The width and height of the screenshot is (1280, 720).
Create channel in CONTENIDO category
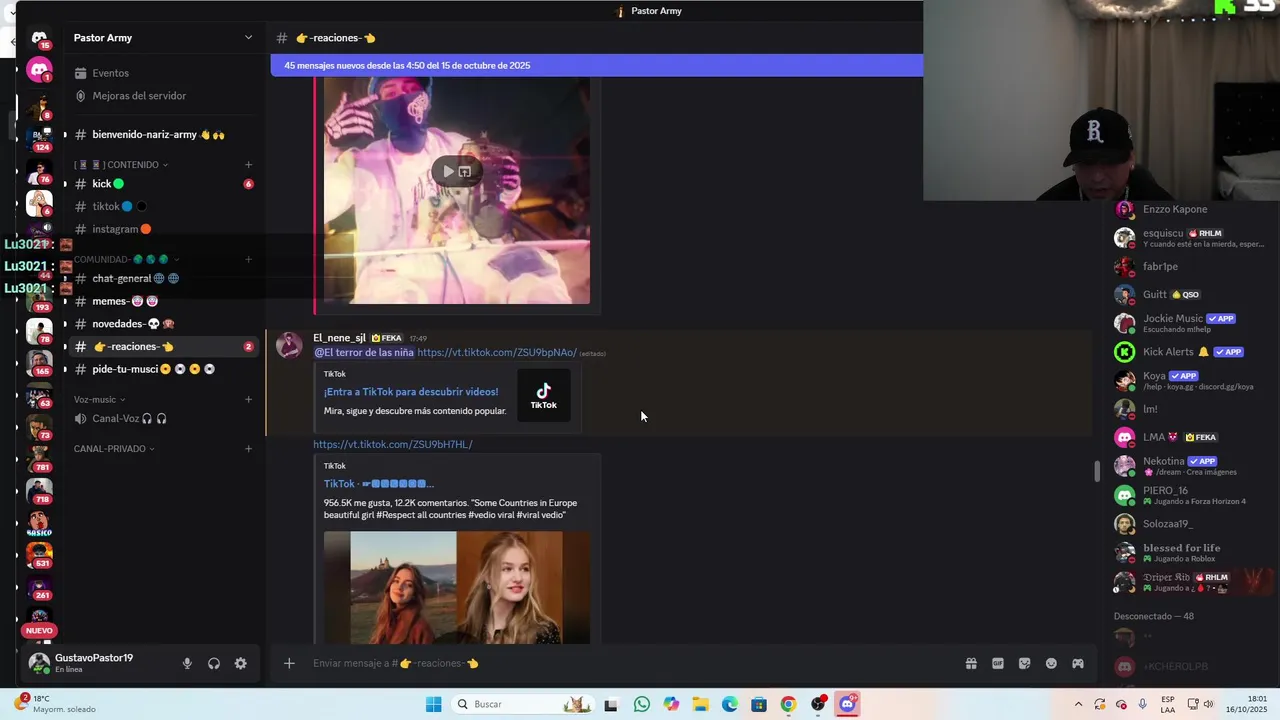coord(248,164)
